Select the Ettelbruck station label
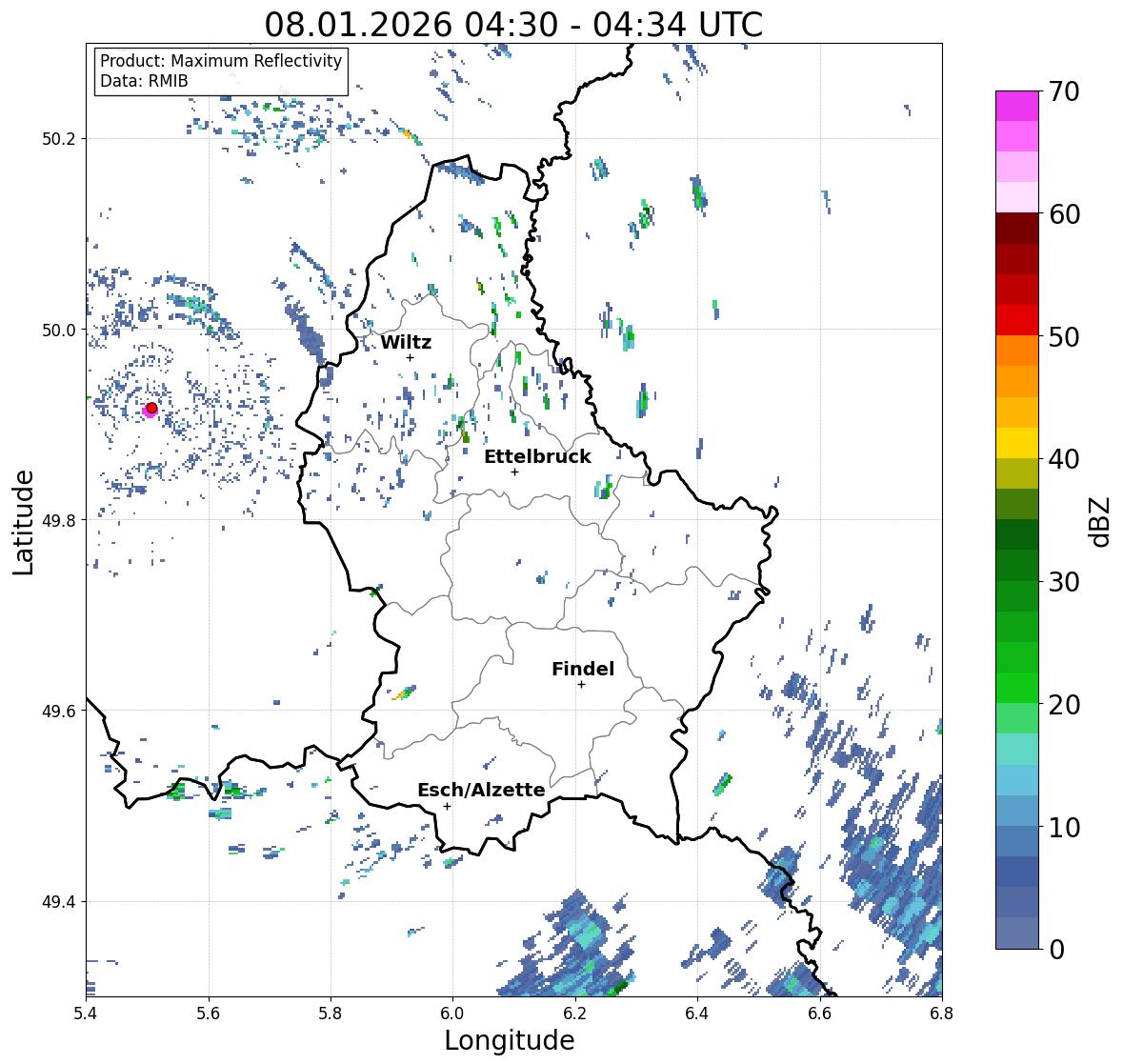This screenshot has height=1064, width=1123. coord(537,457)
